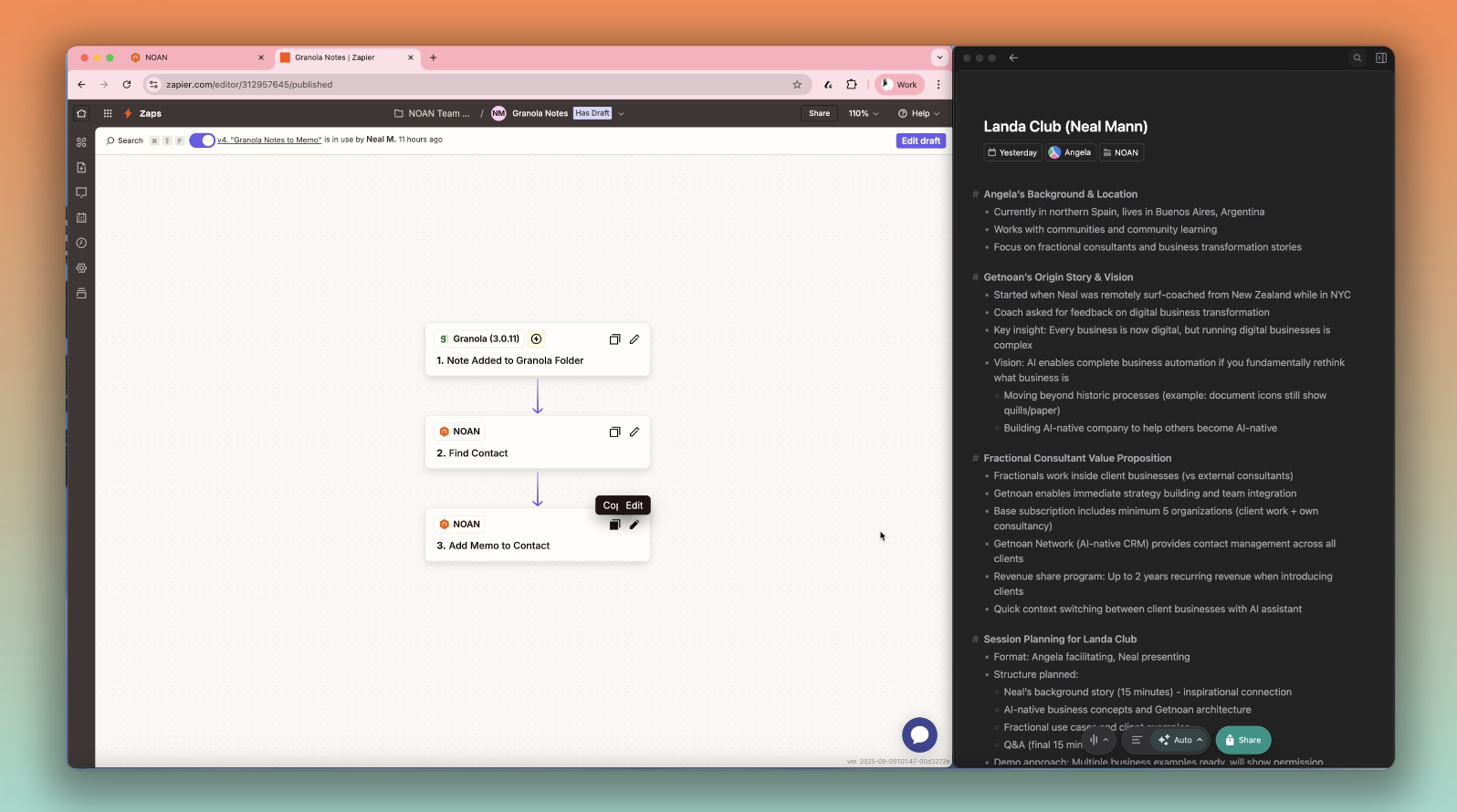Go back in Granola window
The height and width of the screenshot is (812, 1457).
pos(1013,57)
